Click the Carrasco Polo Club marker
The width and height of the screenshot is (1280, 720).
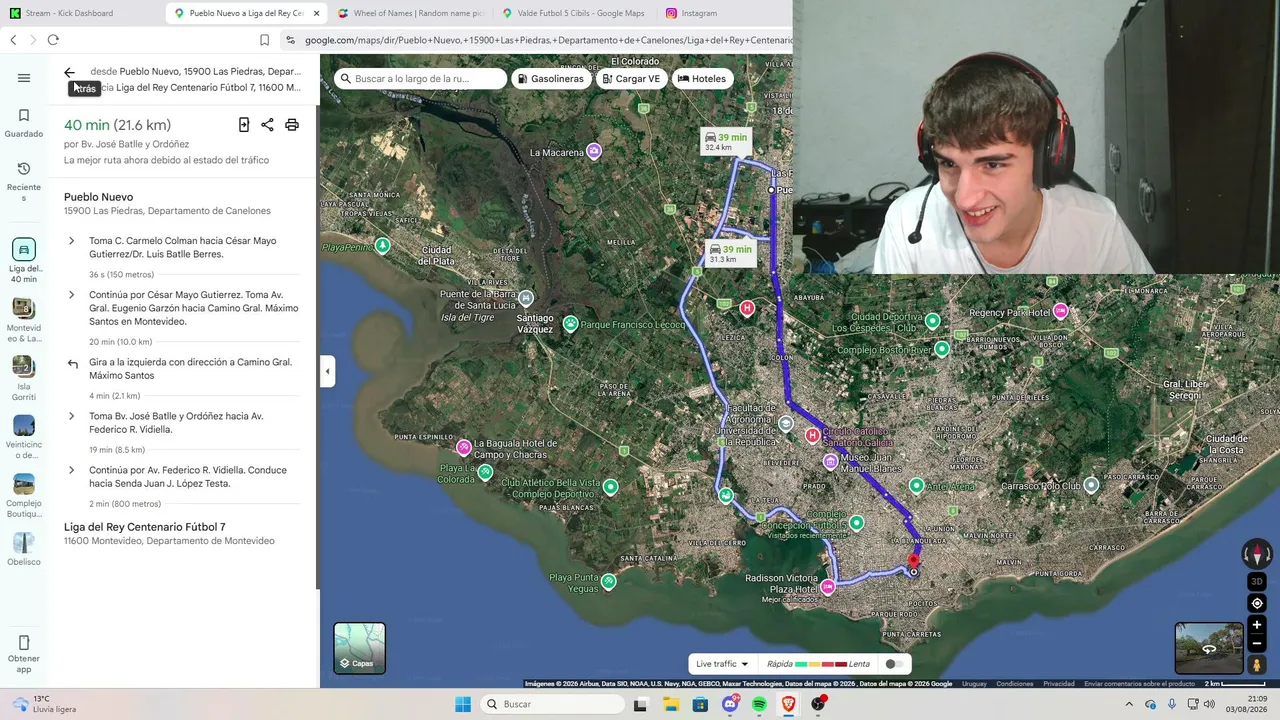tap(1091, 485)
